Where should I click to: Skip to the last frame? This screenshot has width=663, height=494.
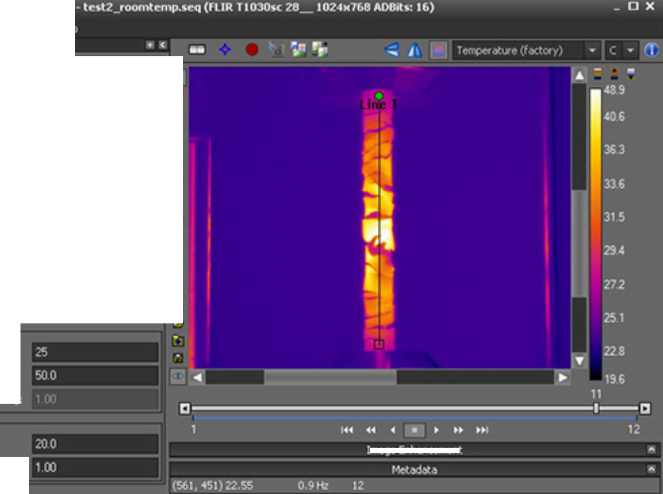[482, 430]
